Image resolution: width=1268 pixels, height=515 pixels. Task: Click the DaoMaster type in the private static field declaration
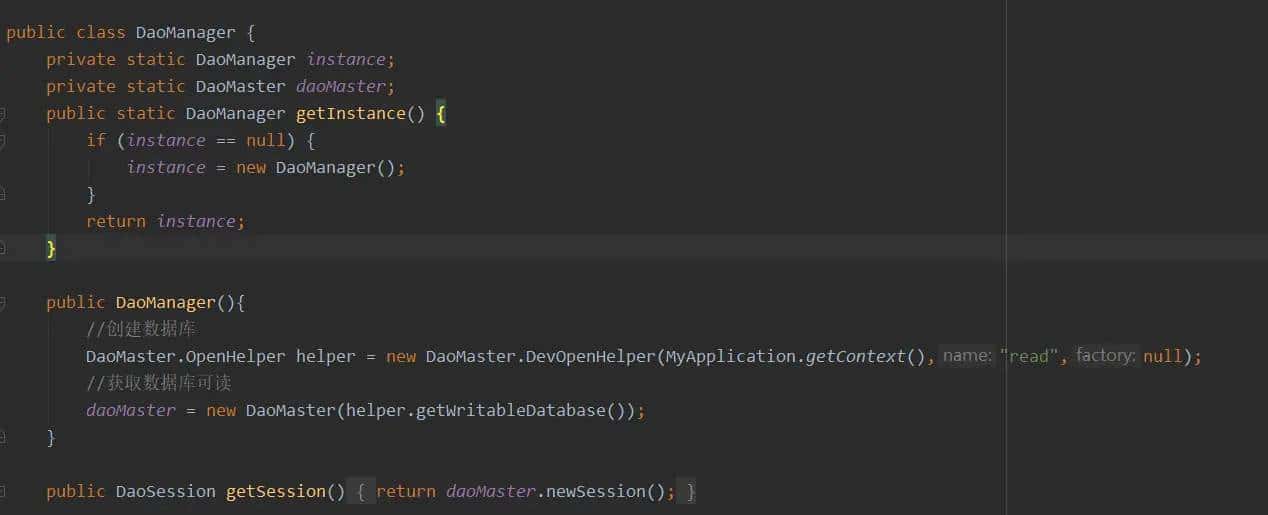pyautogui.click(x=240, y=86)
